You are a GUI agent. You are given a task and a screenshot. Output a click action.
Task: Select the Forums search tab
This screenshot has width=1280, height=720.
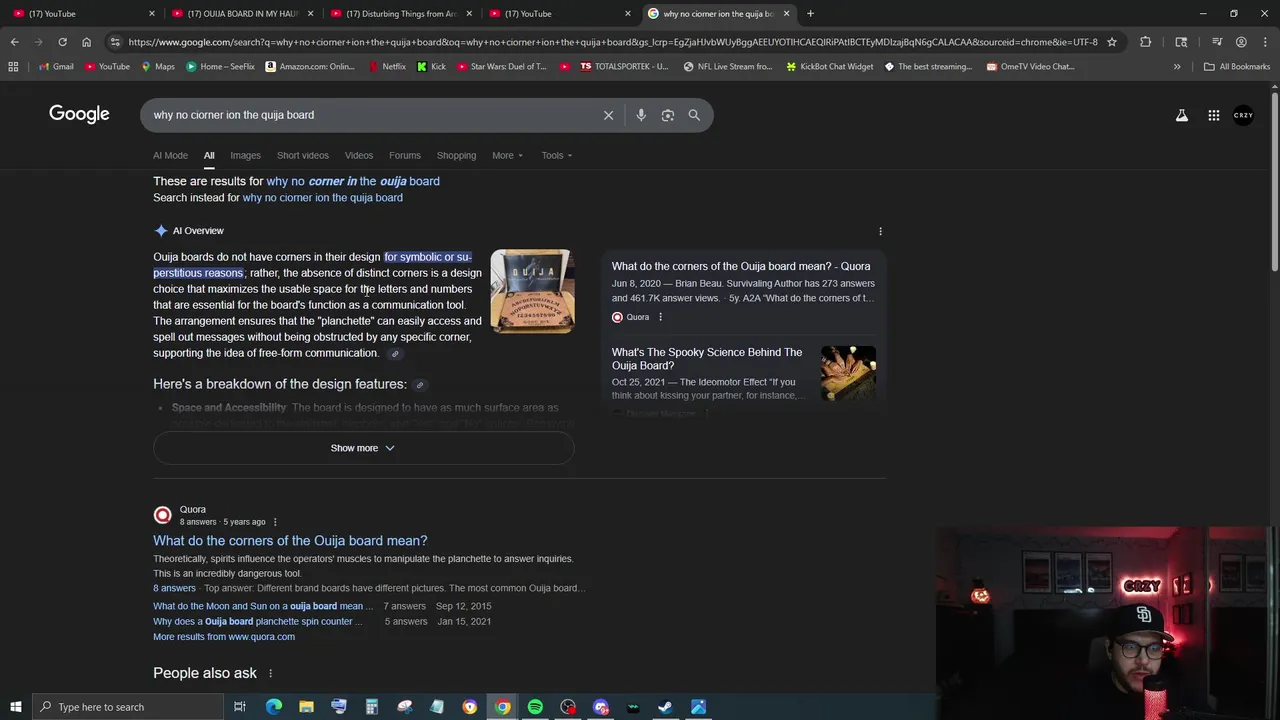(405, 156)
